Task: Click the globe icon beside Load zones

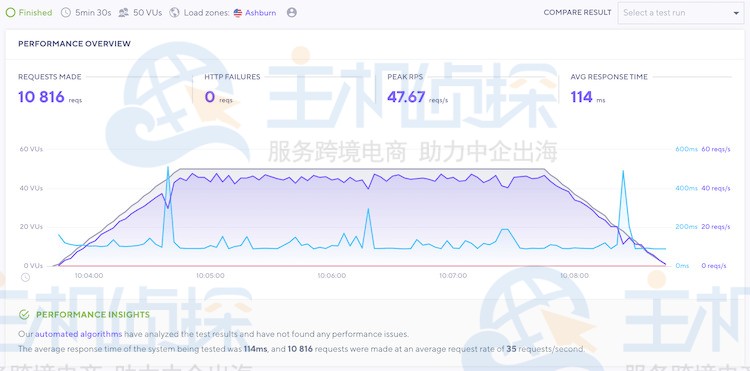Action: [x=175, y=13]
